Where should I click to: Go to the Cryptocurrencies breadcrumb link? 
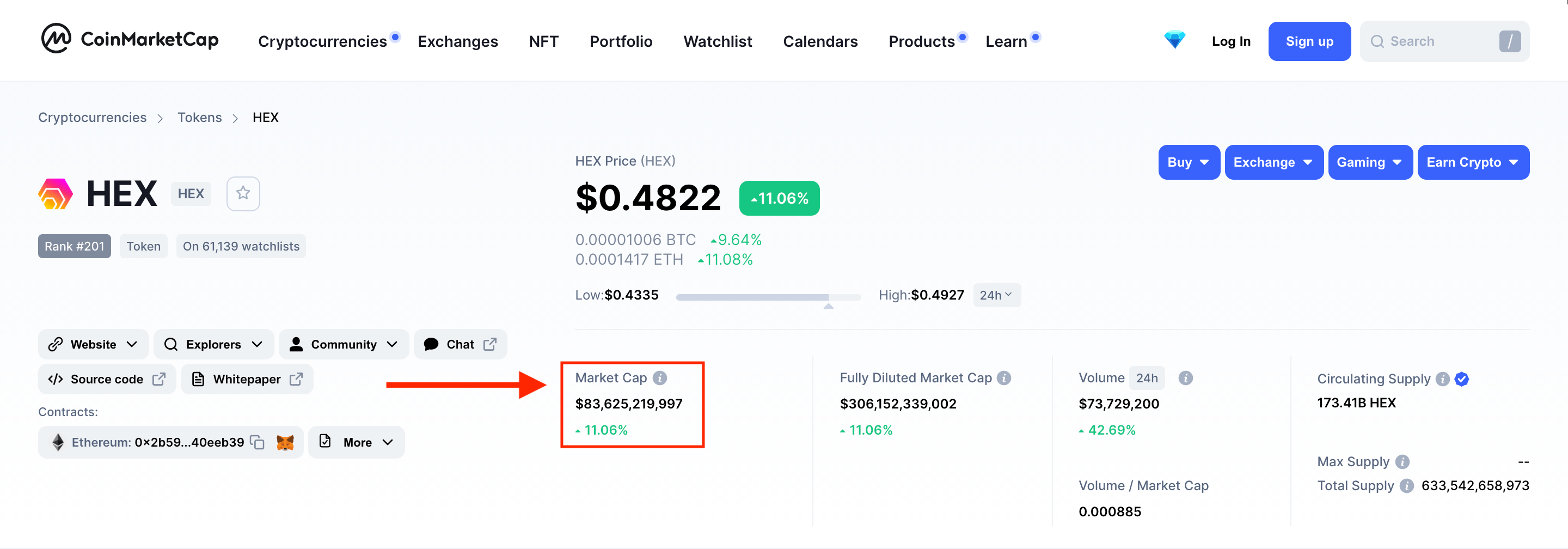pos(93,118)
